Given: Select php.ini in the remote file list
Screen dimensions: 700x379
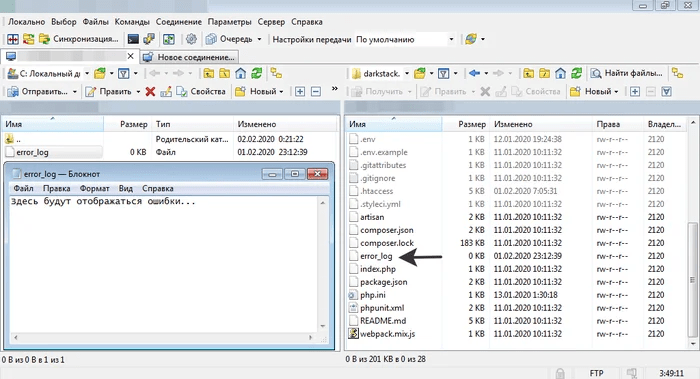Looking at the screenshot, I should 373,295.
